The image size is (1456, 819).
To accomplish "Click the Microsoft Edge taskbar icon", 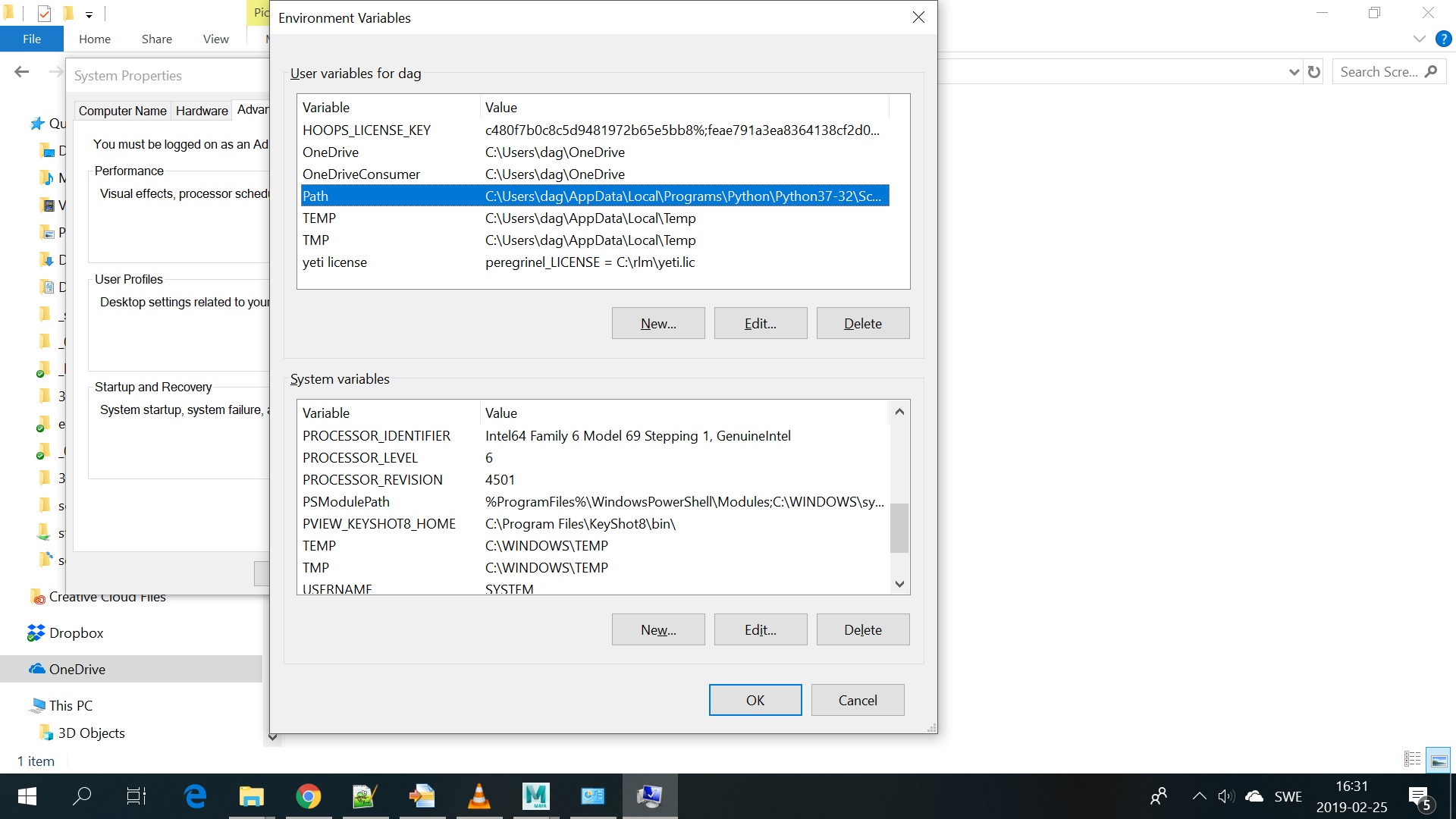I will 195,796.
